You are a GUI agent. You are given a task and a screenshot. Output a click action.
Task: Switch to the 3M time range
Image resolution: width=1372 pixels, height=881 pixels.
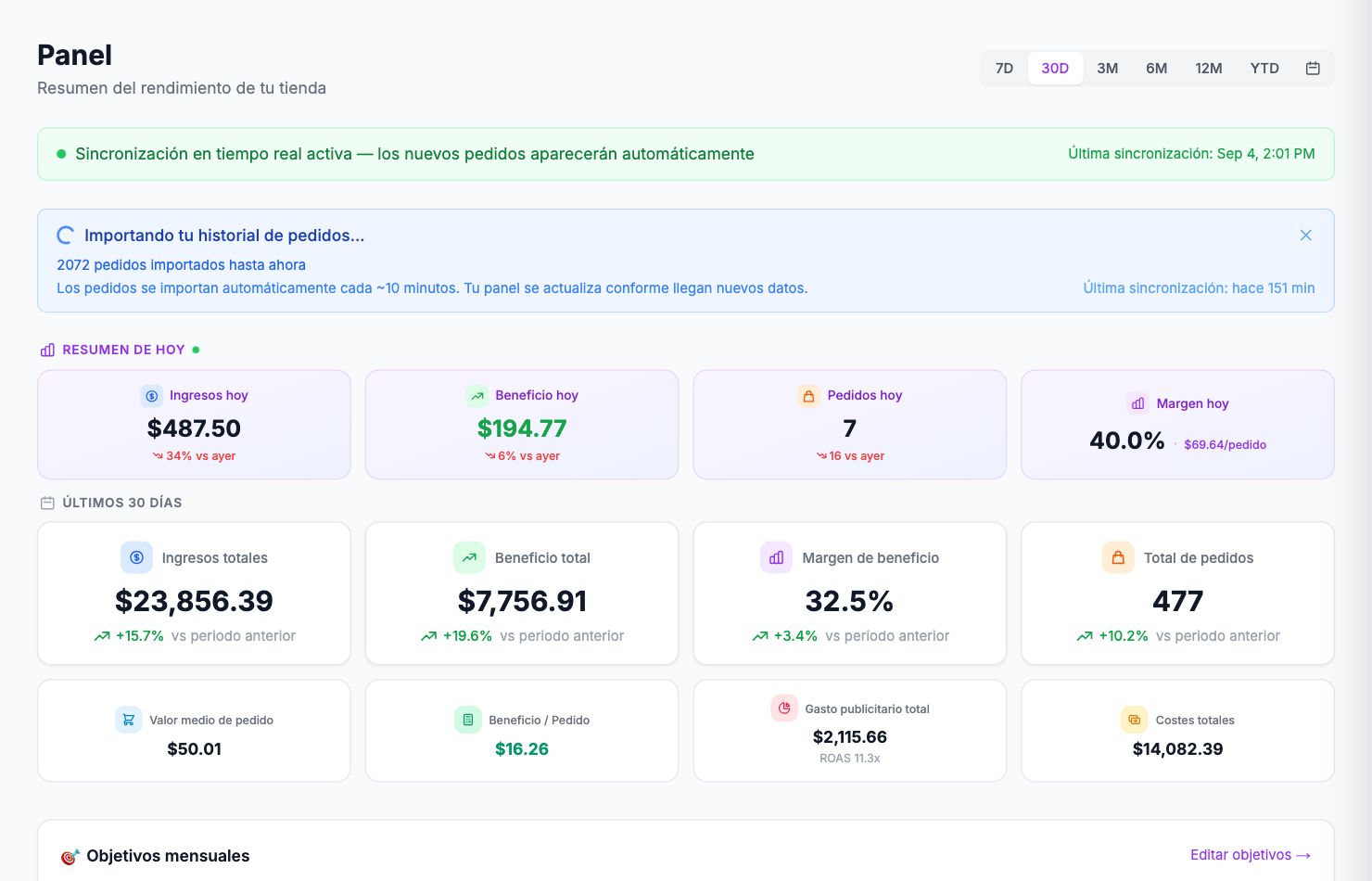(x=1107, y=68)
